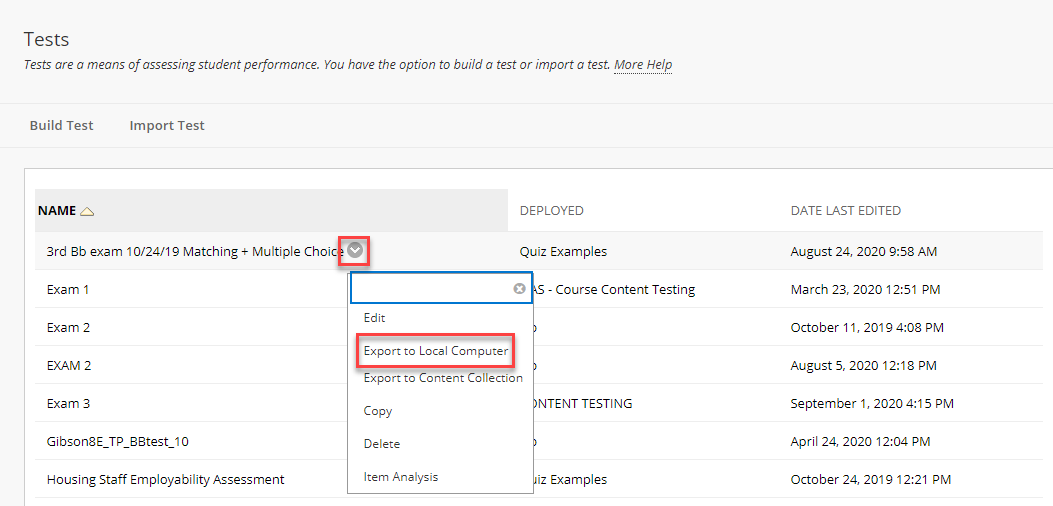The width and height of the screenshot is (1053, 506).
Task: Choose Copy in the context menu
Action: [377, 411]
